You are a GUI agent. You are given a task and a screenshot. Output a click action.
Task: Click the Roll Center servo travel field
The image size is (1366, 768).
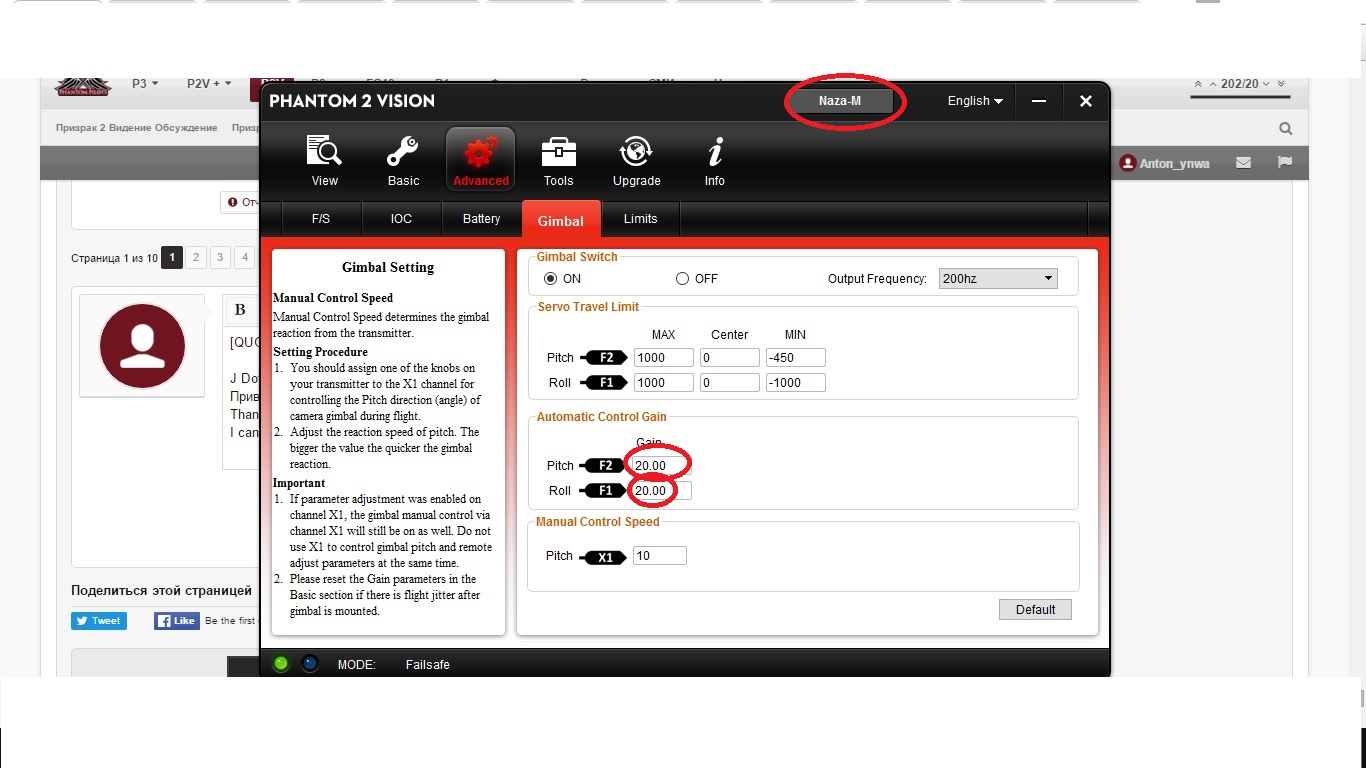click(729, 382)
